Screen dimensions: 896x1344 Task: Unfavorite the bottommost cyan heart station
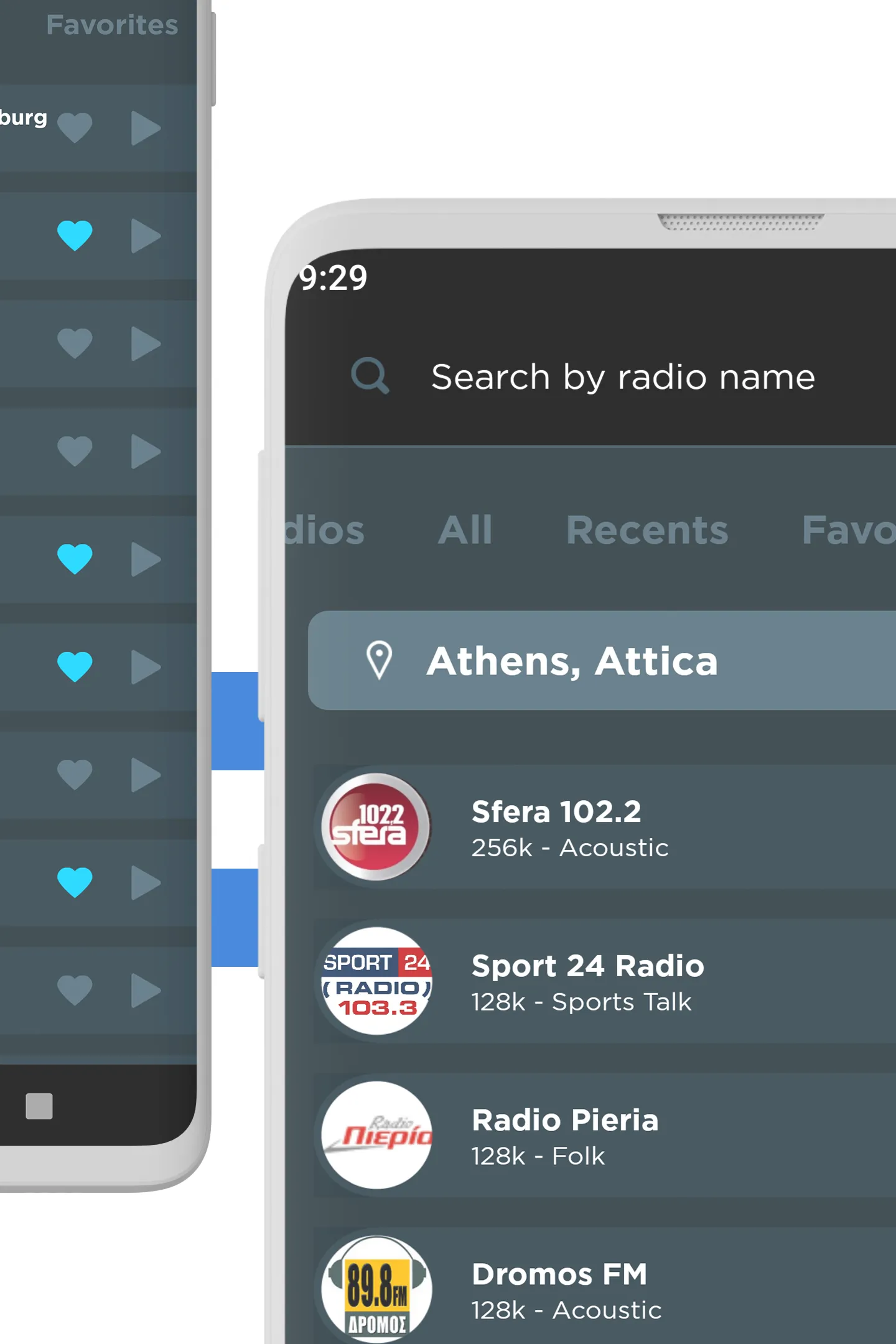point(75,882)
